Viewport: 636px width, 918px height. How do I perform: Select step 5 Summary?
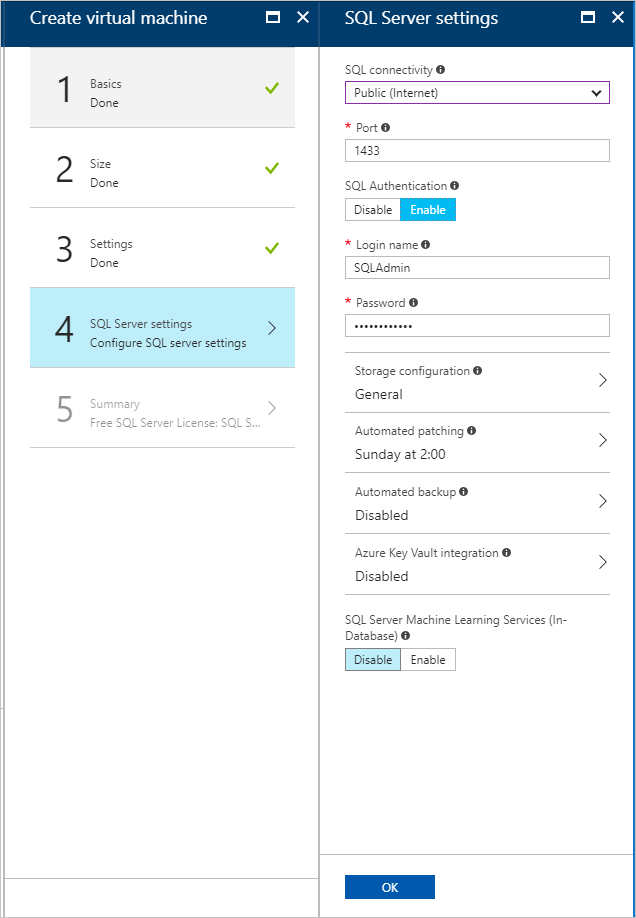(x=162, y=408)
